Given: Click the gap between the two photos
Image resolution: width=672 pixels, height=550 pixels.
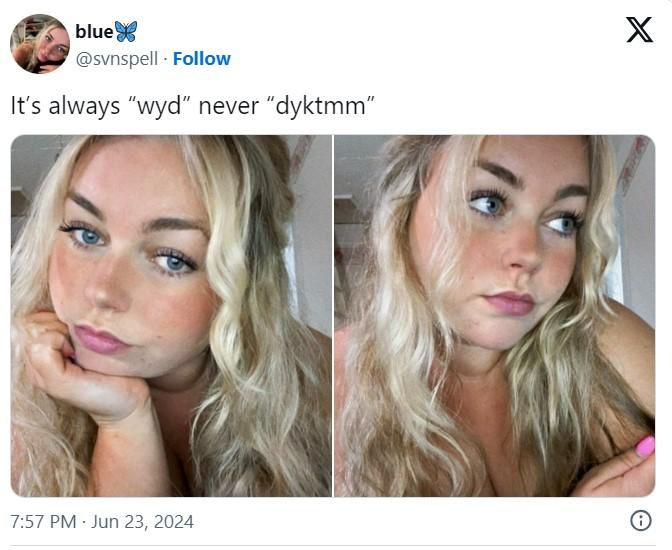Looking at the screenshot, I should tap(333, 316).
